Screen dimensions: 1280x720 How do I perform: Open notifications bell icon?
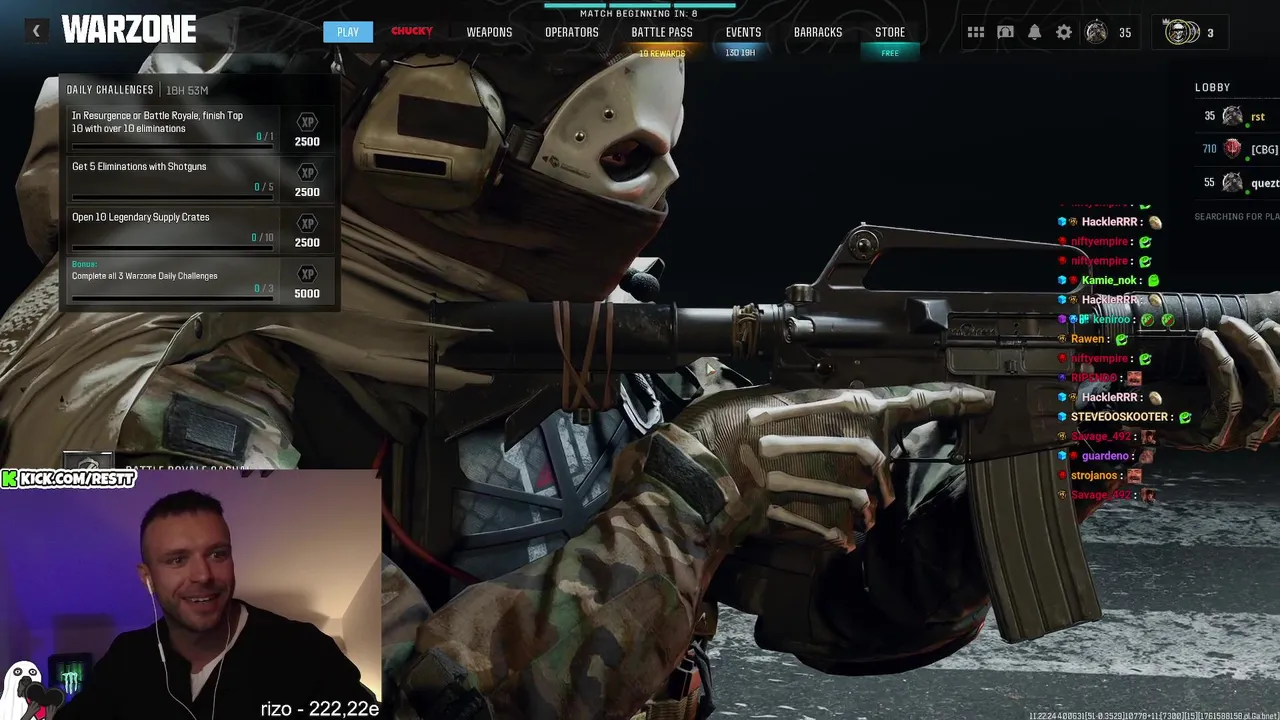click(x=1035, y=32)
